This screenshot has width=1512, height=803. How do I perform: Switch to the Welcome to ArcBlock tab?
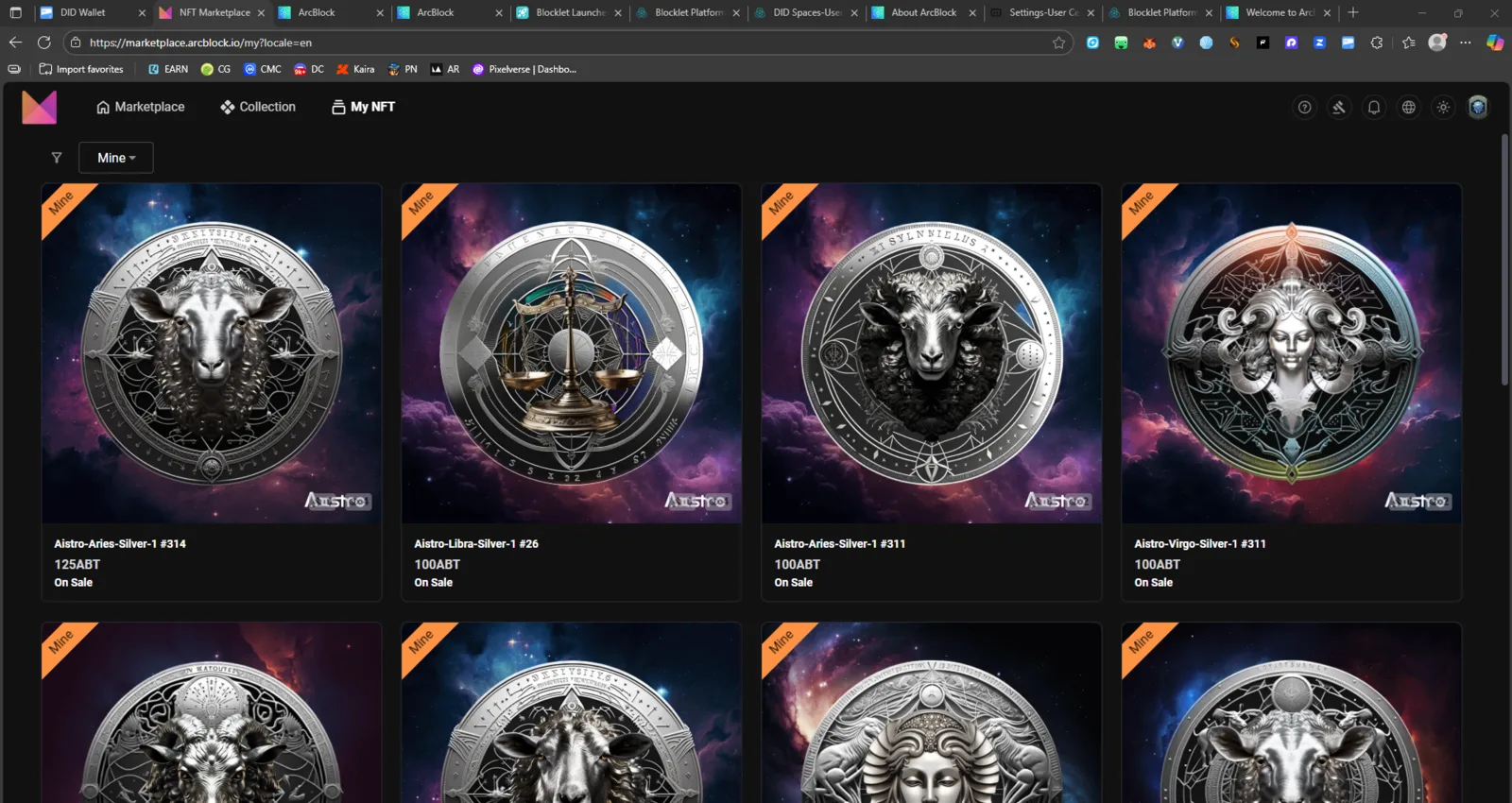pos(1279,12)
